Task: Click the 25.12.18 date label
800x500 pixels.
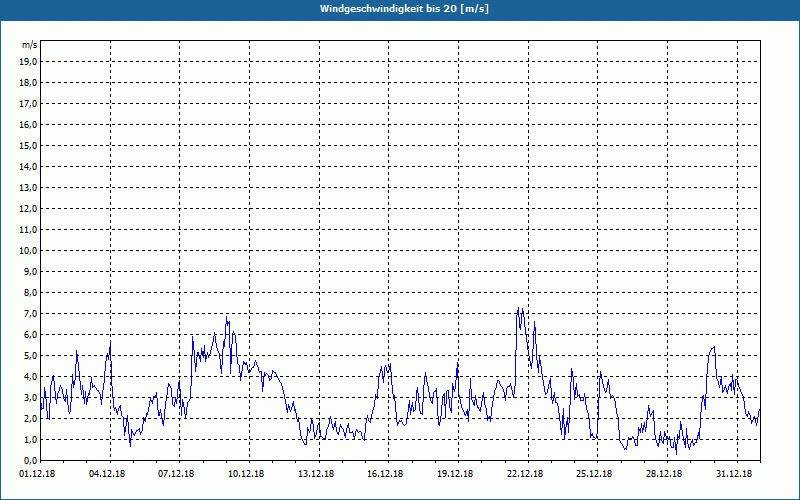Action: click(x=594, y=473)
